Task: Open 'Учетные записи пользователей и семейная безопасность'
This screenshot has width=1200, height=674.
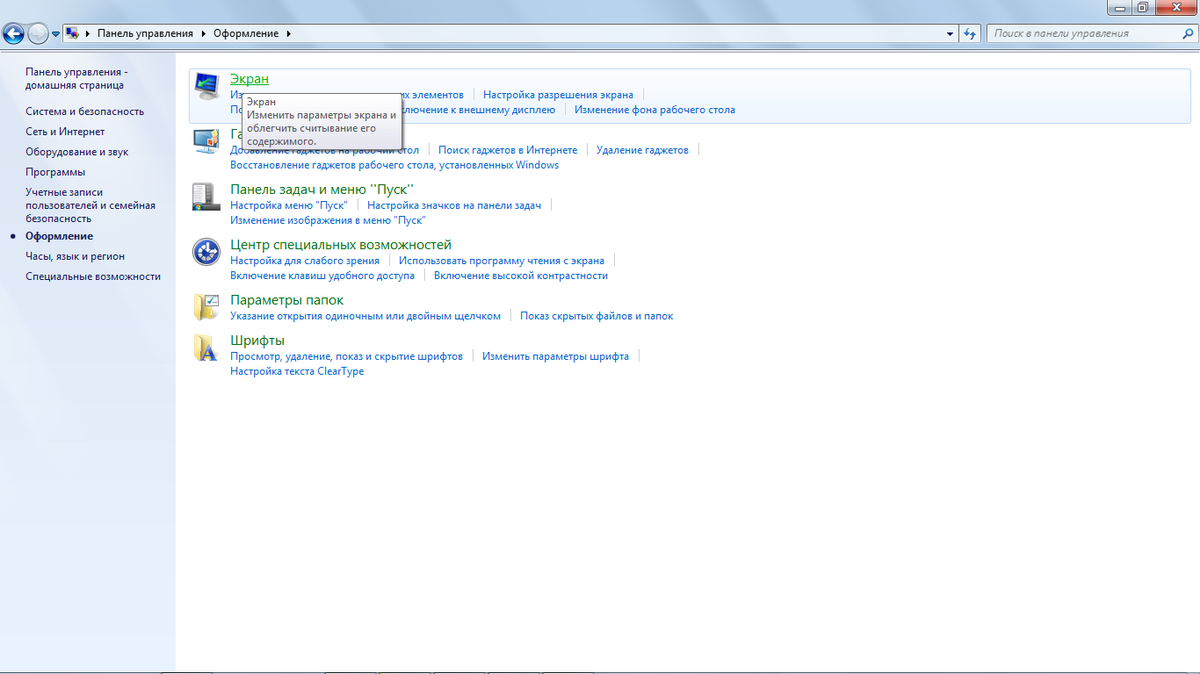Action: click(91, 205)
